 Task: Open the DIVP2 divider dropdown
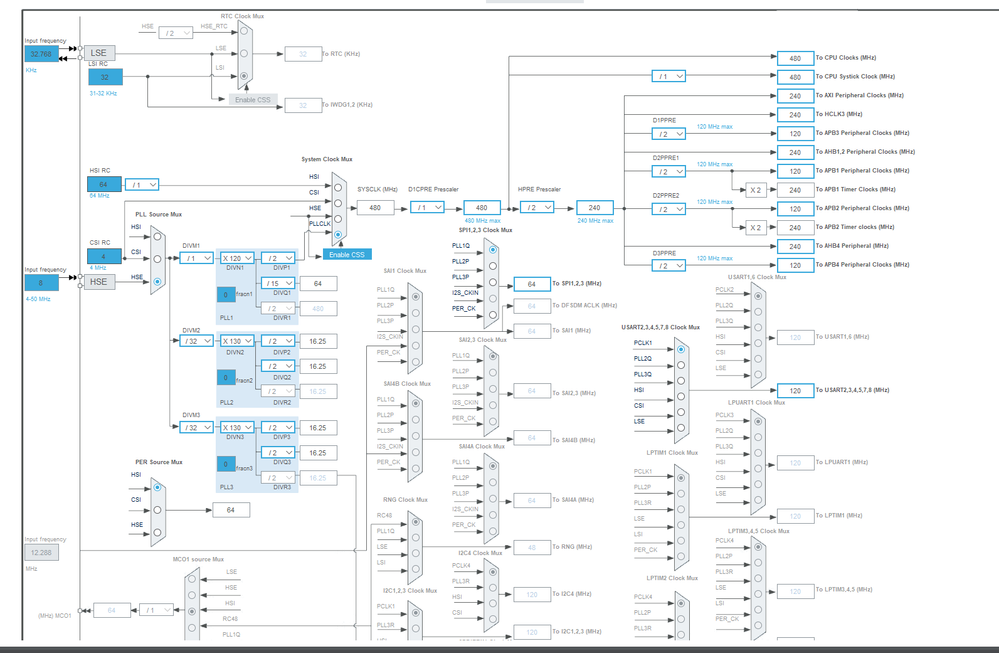(278, 341)
